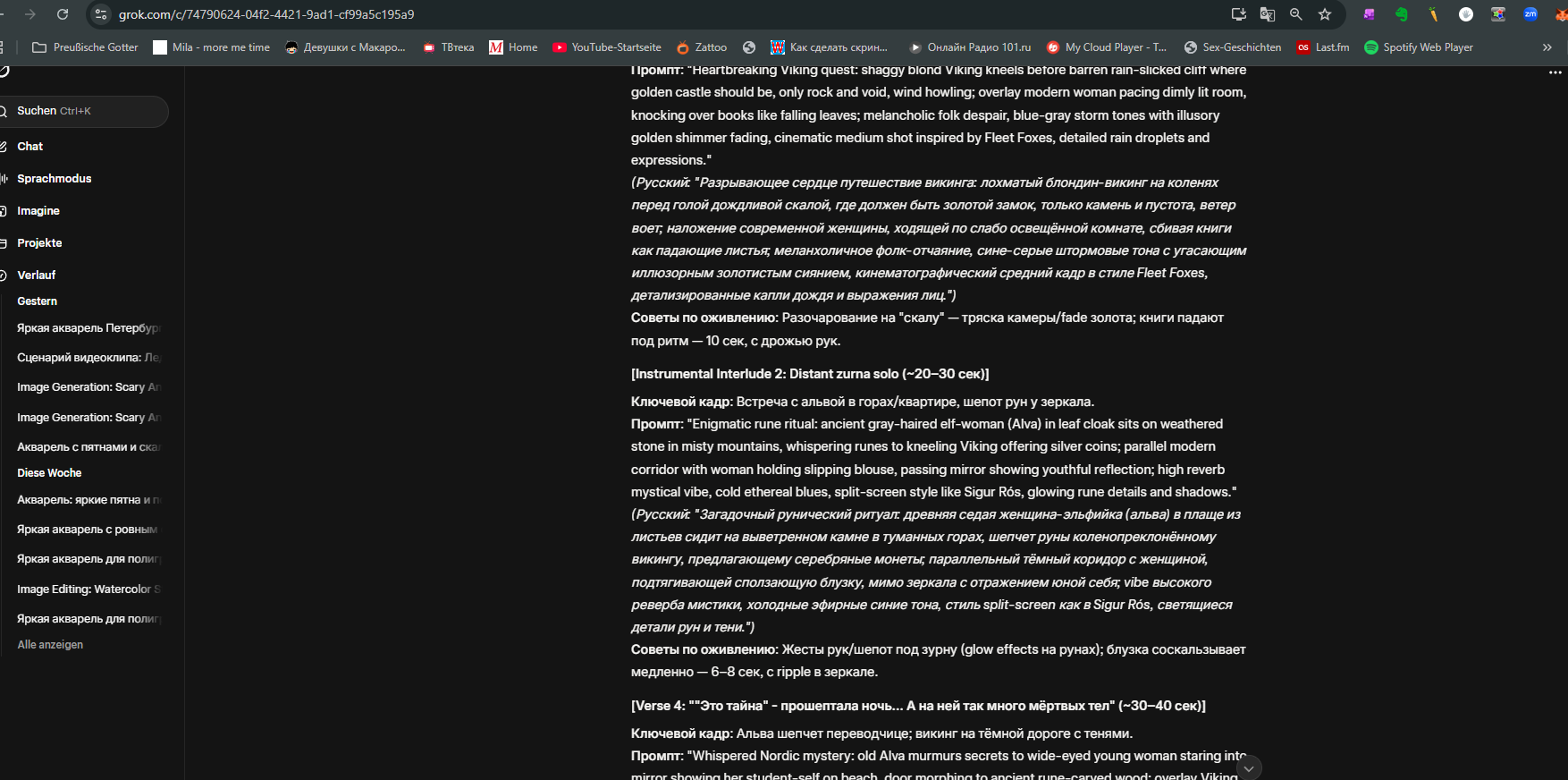Open Verlauf in the sidebar
This screenshot has width=1568, height=780.
(x=36, y=275)
